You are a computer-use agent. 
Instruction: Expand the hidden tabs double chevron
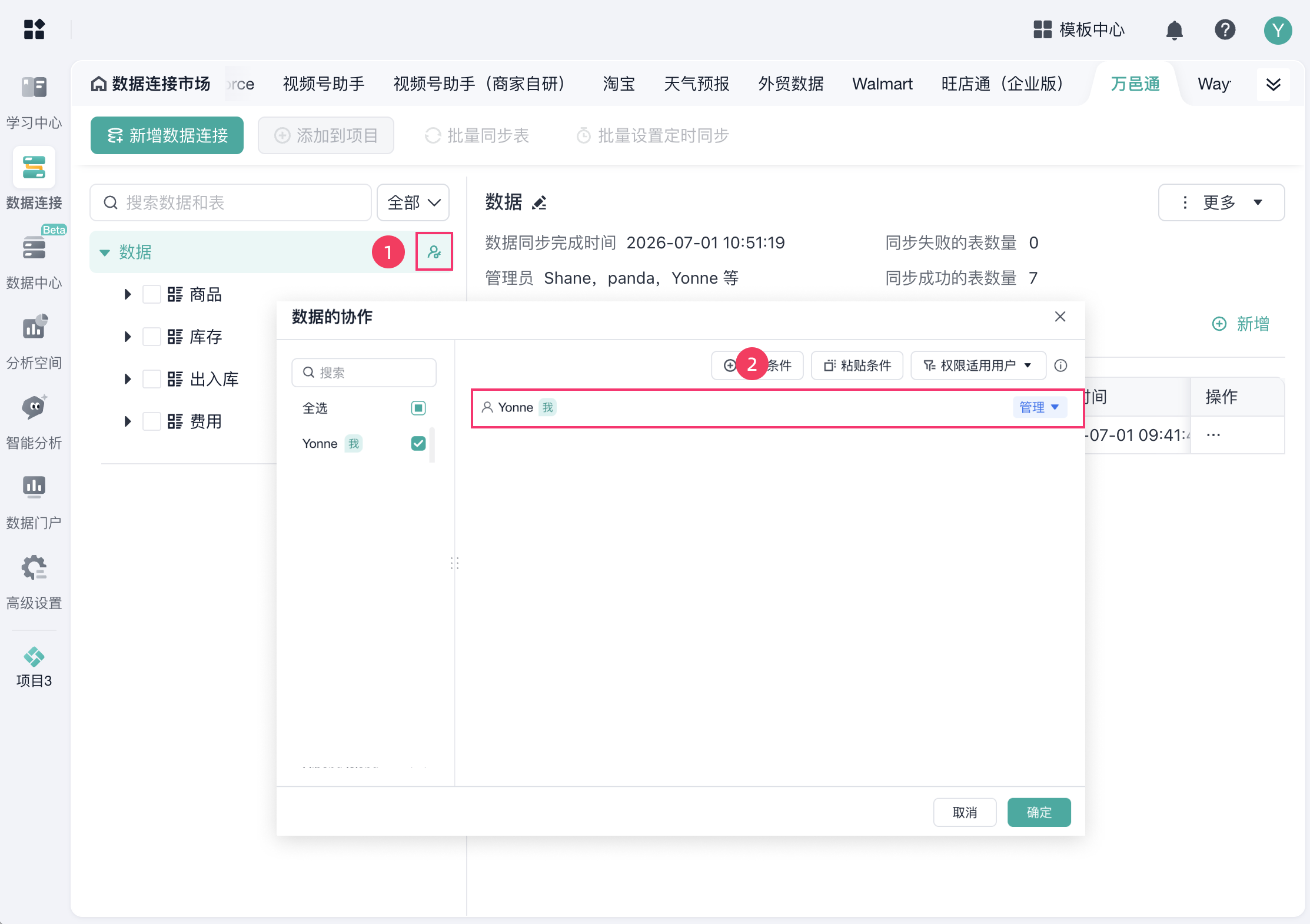pos(1273,84)
